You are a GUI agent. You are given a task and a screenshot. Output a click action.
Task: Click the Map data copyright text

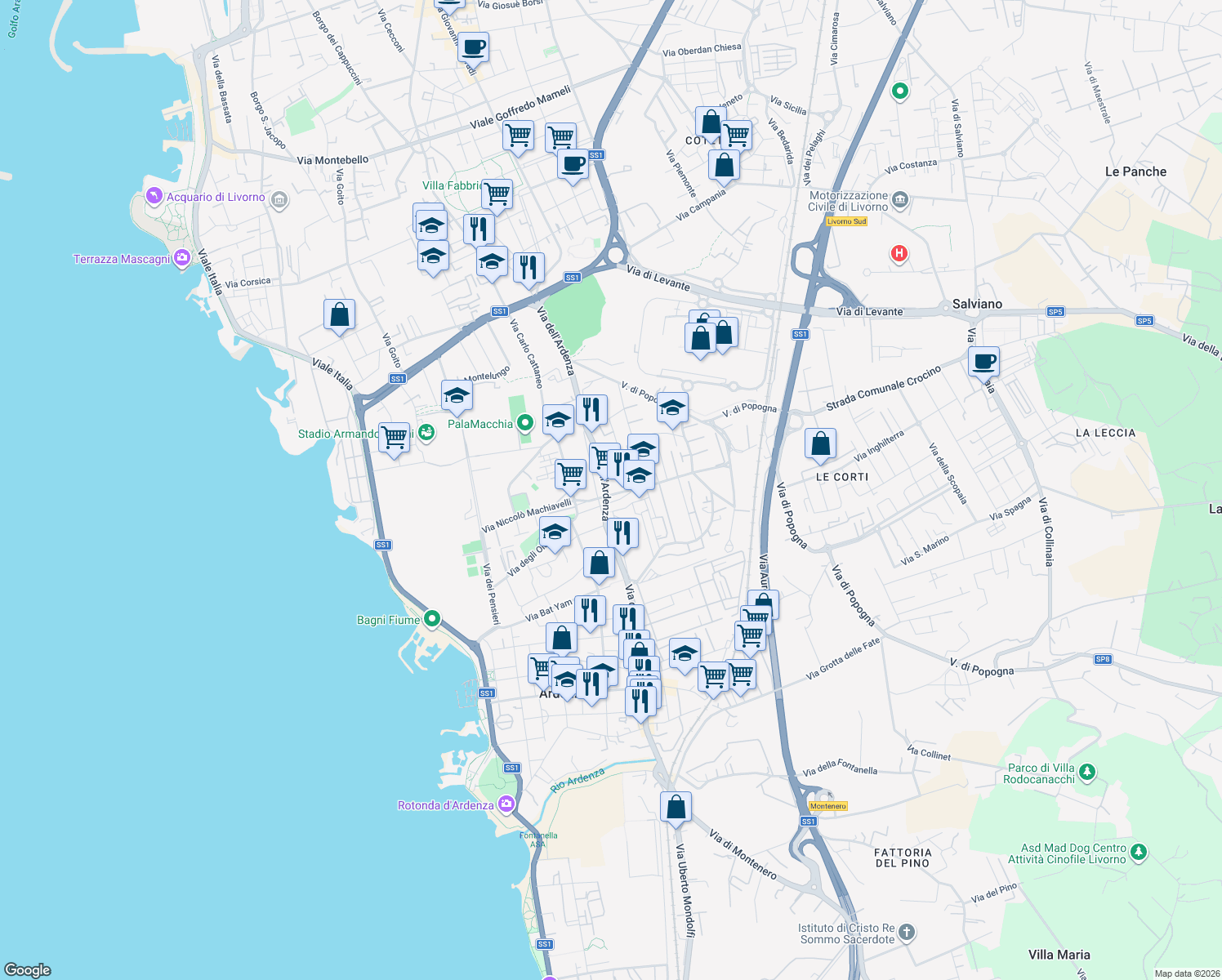(x=1176, y=973)
